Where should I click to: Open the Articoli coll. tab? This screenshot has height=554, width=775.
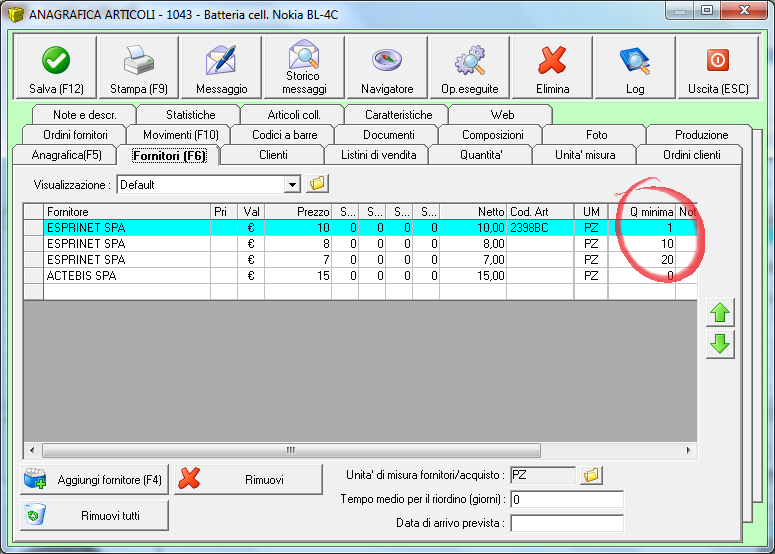(294, 115)
